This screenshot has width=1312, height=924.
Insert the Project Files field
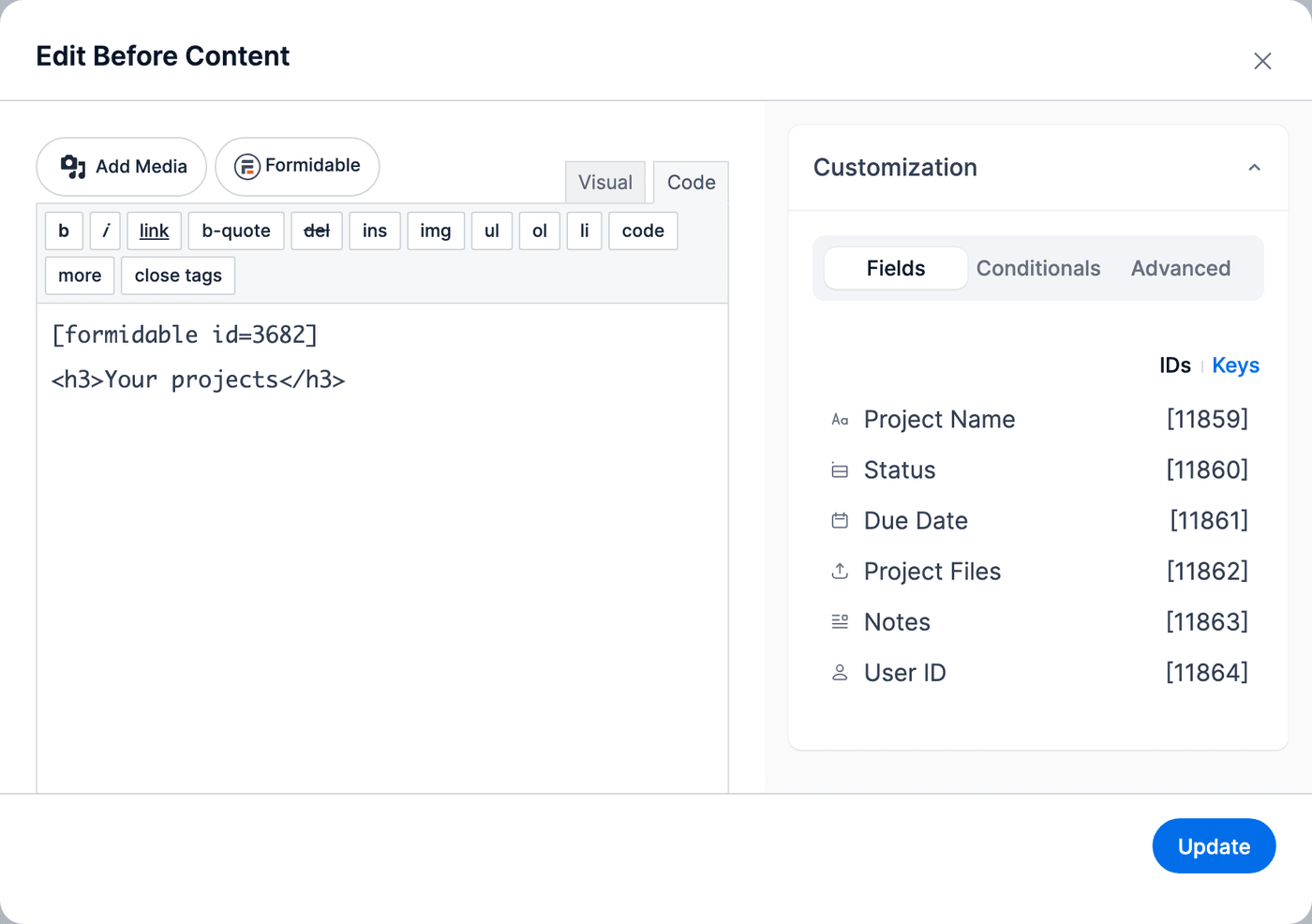tap(1038, 572)
